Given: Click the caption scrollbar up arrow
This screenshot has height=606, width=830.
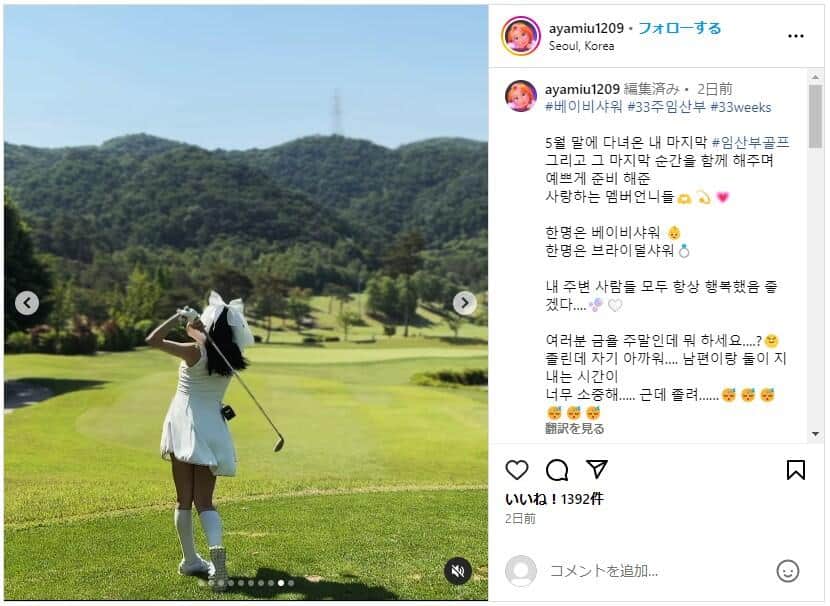Looking at the screenshot, I should [x=815, y=77].
